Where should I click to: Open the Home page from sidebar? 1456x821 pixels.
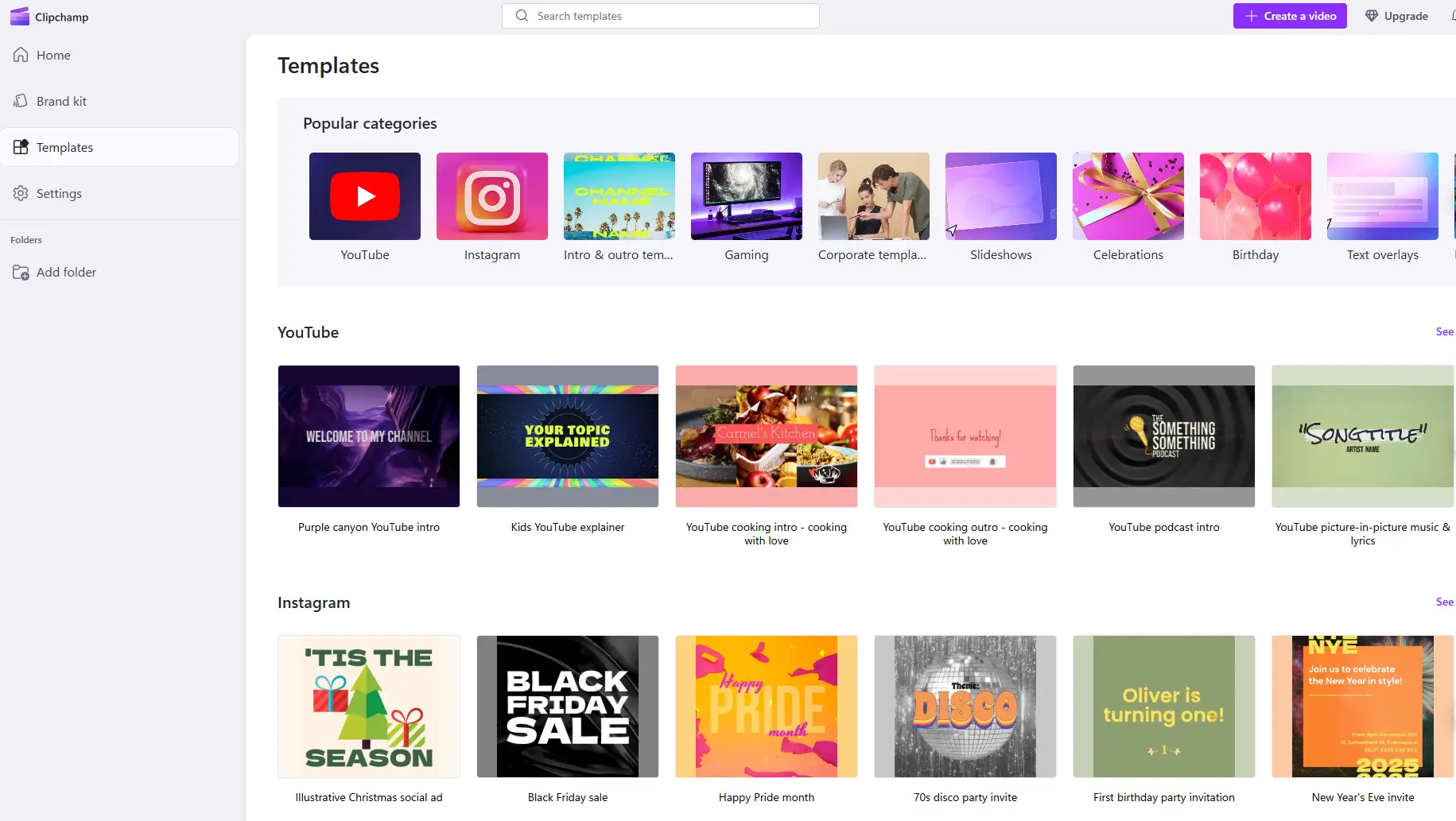click(x=53, y=56)
